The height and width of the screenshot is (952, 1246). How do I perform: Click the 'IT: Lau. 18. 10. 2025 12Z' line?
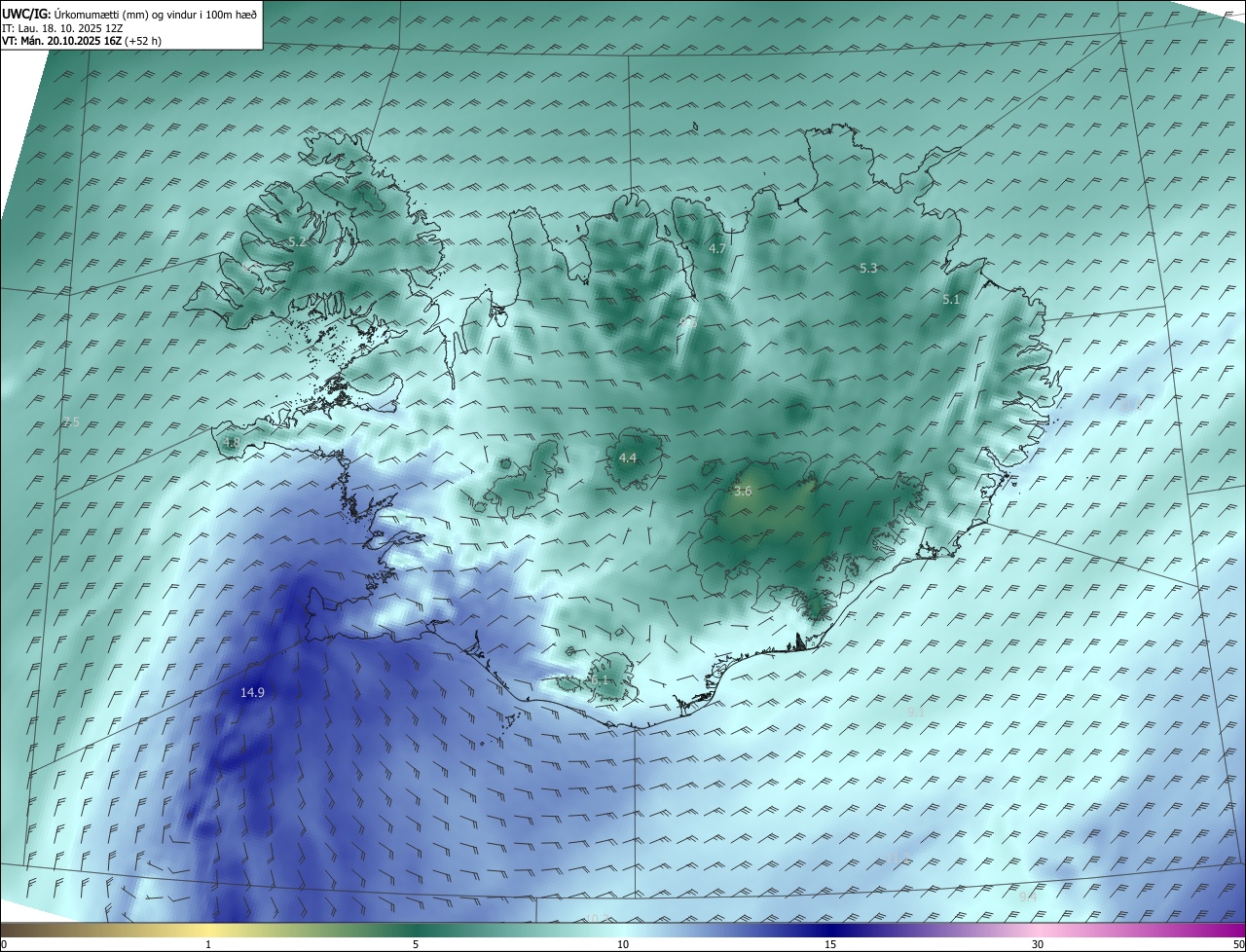[62, 28]
